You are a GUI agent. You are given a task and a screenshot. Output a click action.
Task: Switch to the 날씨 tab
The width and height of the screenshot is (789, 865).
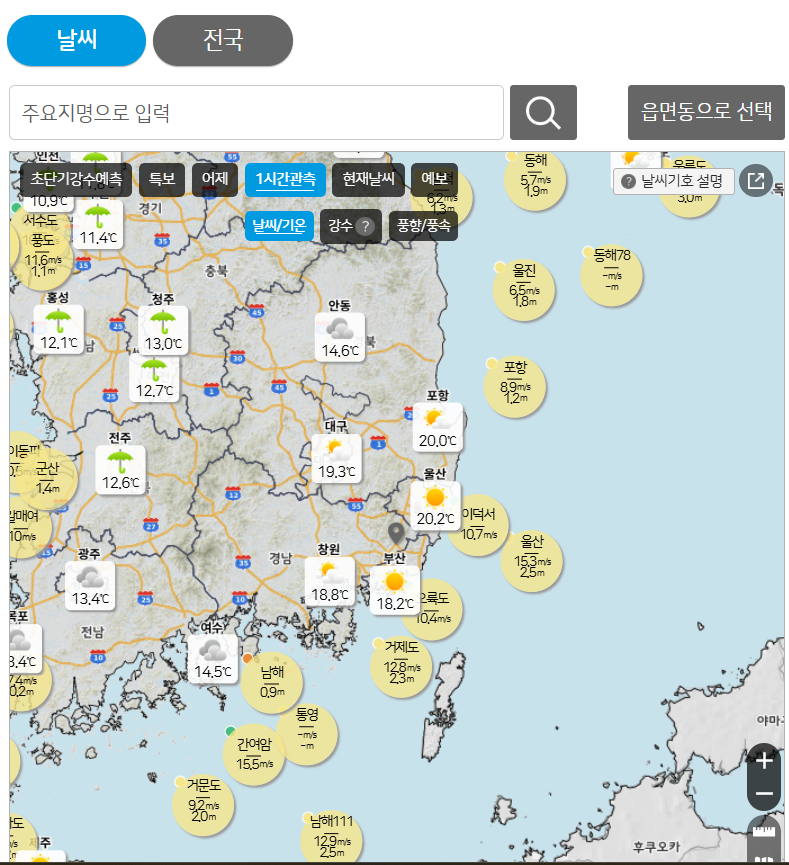(76, 40)
